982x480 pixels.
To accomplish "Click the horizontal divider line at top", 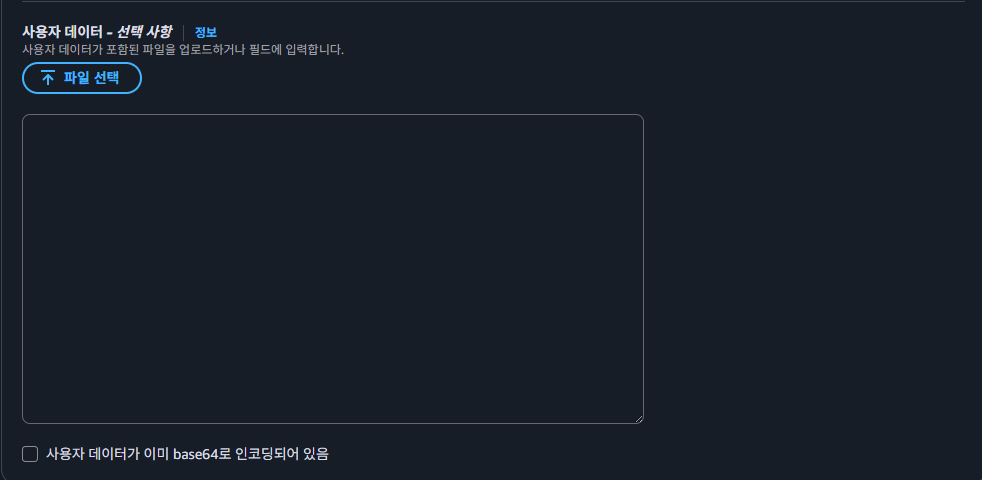I will [x=491, y=2].
